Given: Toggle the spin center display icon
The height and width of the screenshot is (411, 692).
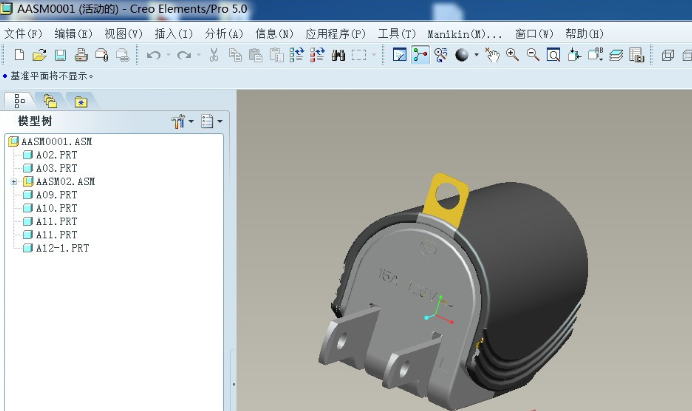Looking at the screenshot, I should (420, 55).
